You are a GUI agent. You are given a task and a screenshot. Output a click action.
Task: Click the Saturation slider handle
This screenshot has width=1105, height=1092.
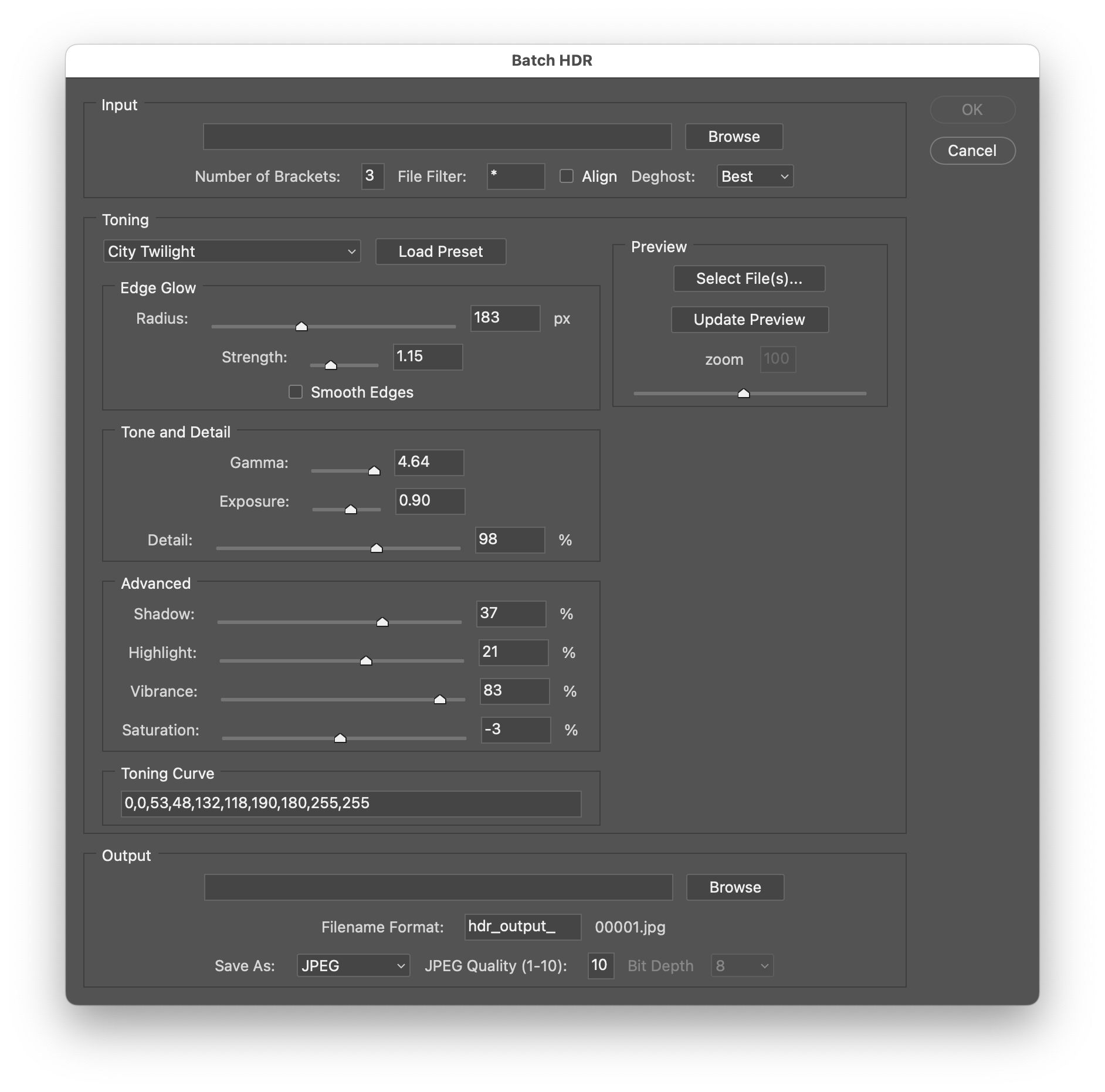tap(340, 738)
